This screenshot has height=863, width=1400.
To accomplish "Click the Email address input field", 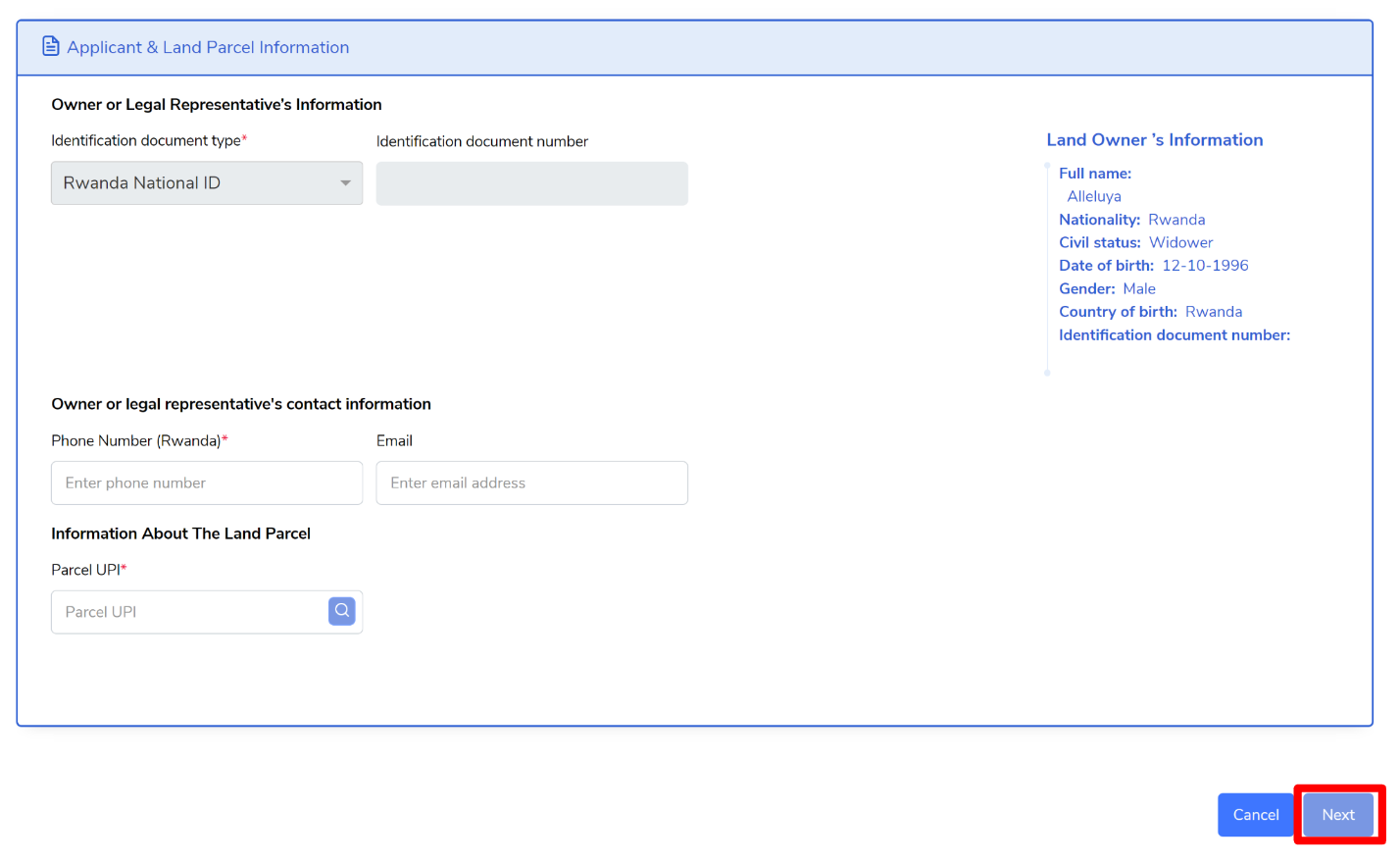I will pos(532,482).
